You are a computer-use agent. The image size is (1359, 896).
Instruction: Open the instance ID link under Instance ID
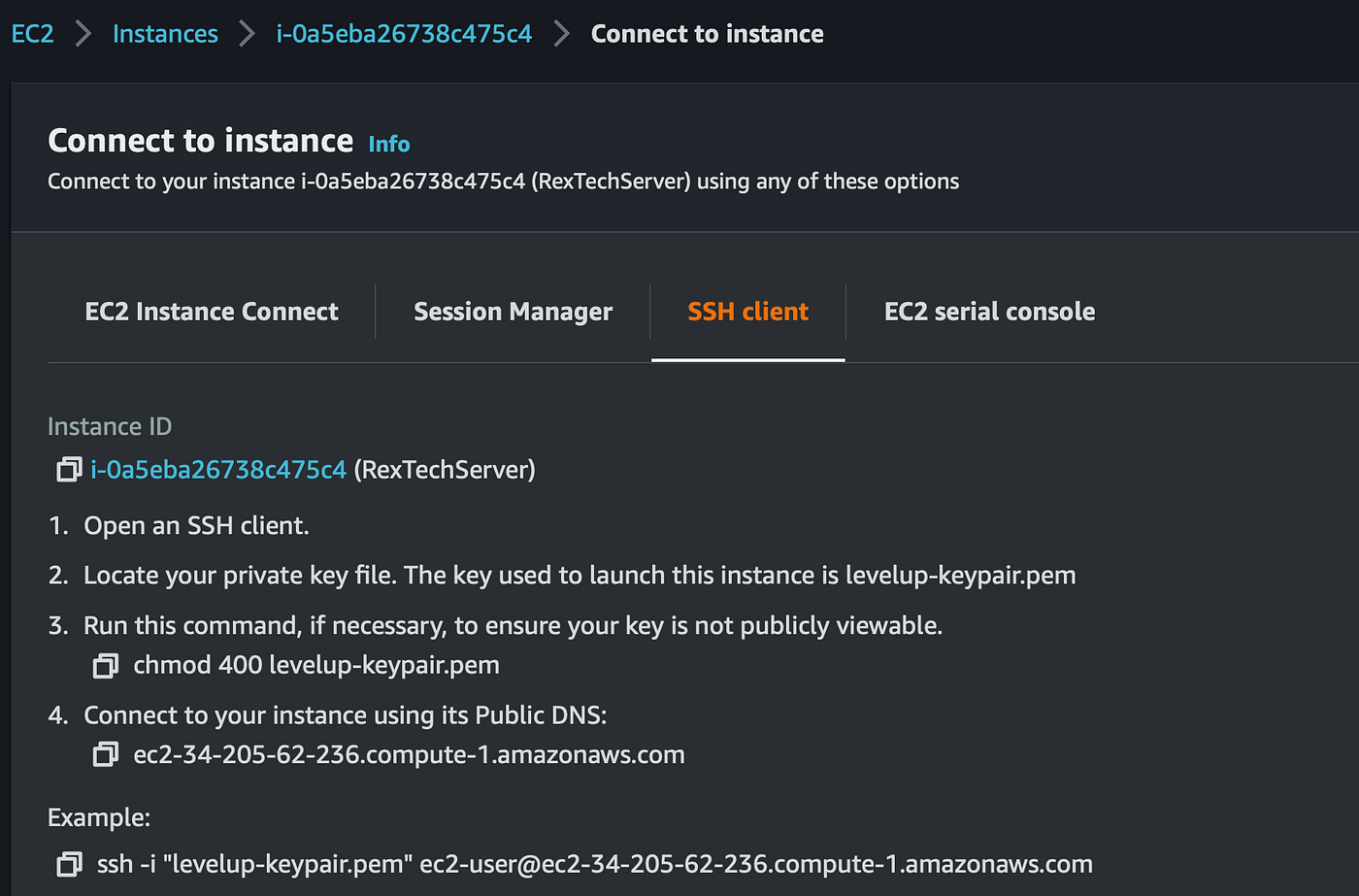click(218, 470)
